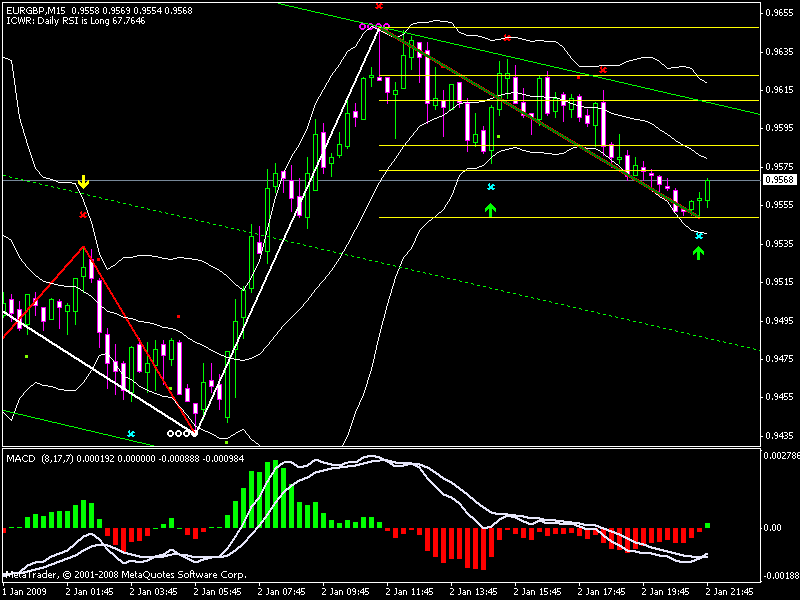Click the yellow down arrow signal marker
The height and width of the screenshot is (600, 800).
tap(83, 182)
